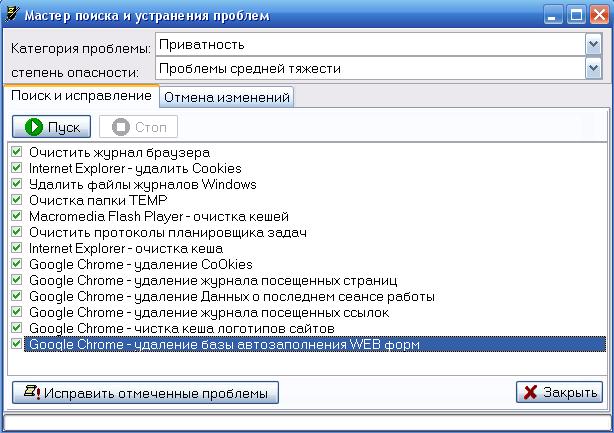
Task: Uncheck 'Macromedia Flash Player - очистка кешей' checkbox
Action: click(16, 216)
